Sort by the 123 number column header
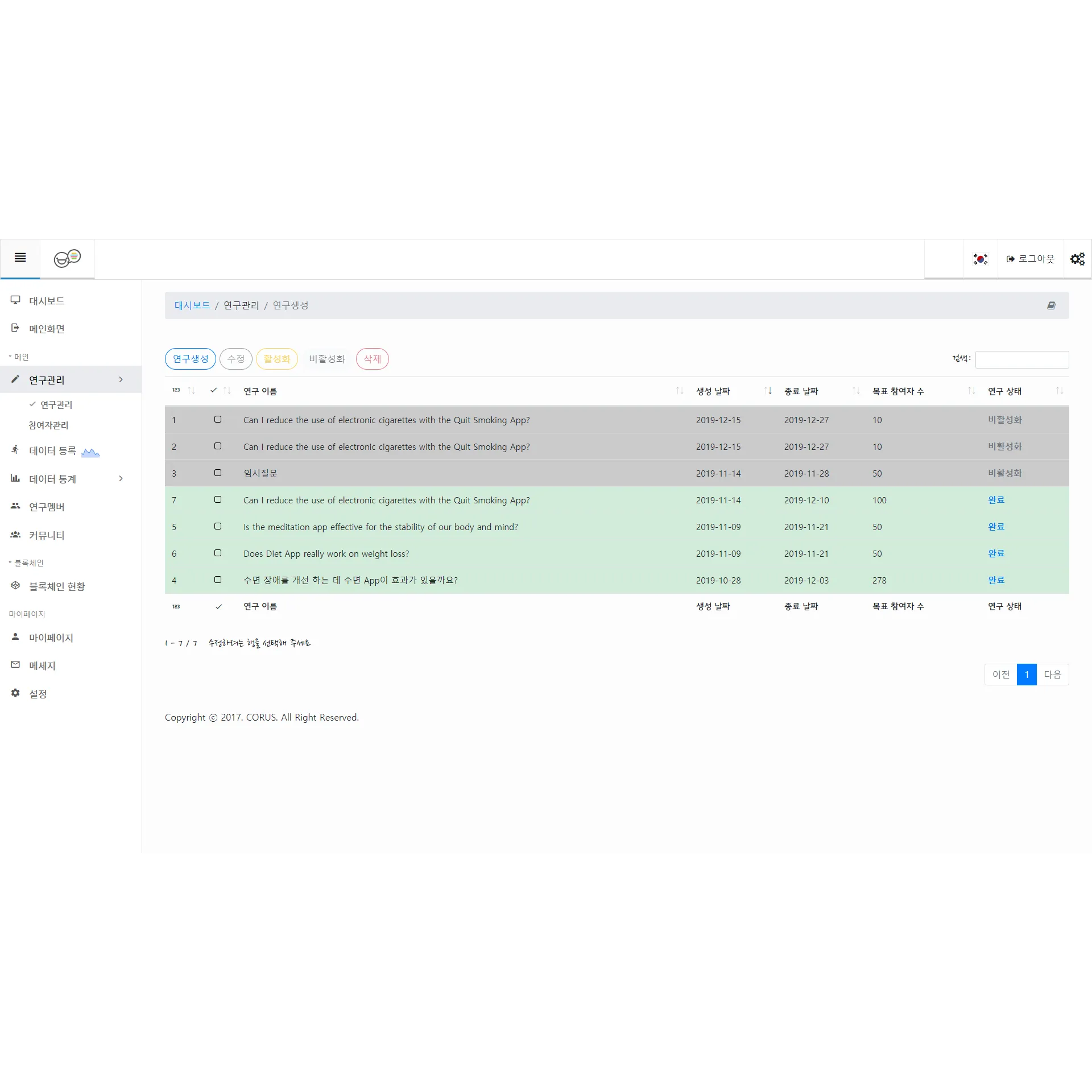This screenshot has height=1092, width=1092. pos(183,391)
